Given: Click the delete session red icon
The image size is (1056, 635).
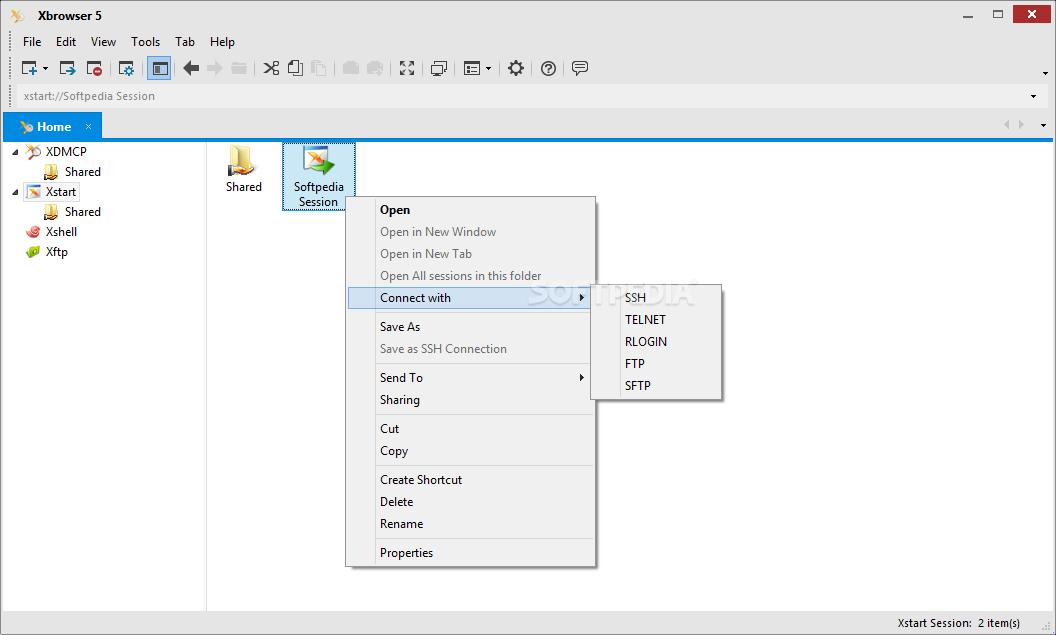Looking at the screenshot, I should (x=94, y=68).
